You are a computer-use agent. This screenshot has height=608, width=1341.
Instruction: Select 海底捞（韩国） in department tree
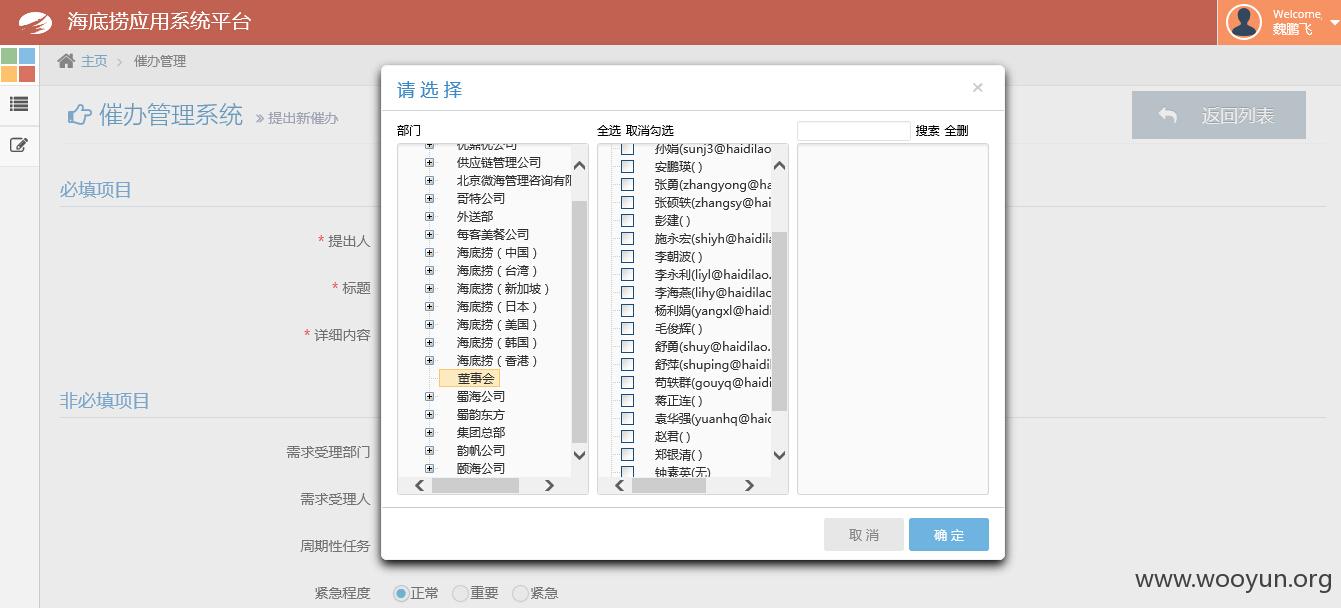coord(498,343)
